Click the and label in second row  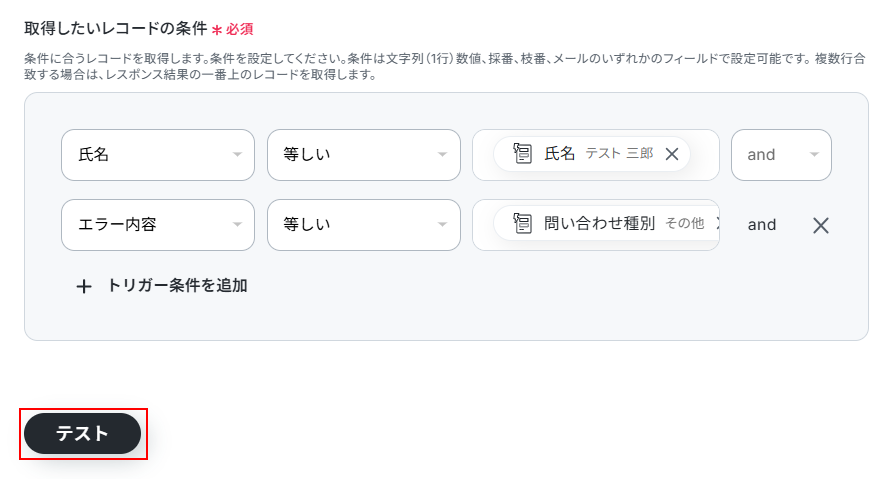pyautogui.click(x=762, y=225)
